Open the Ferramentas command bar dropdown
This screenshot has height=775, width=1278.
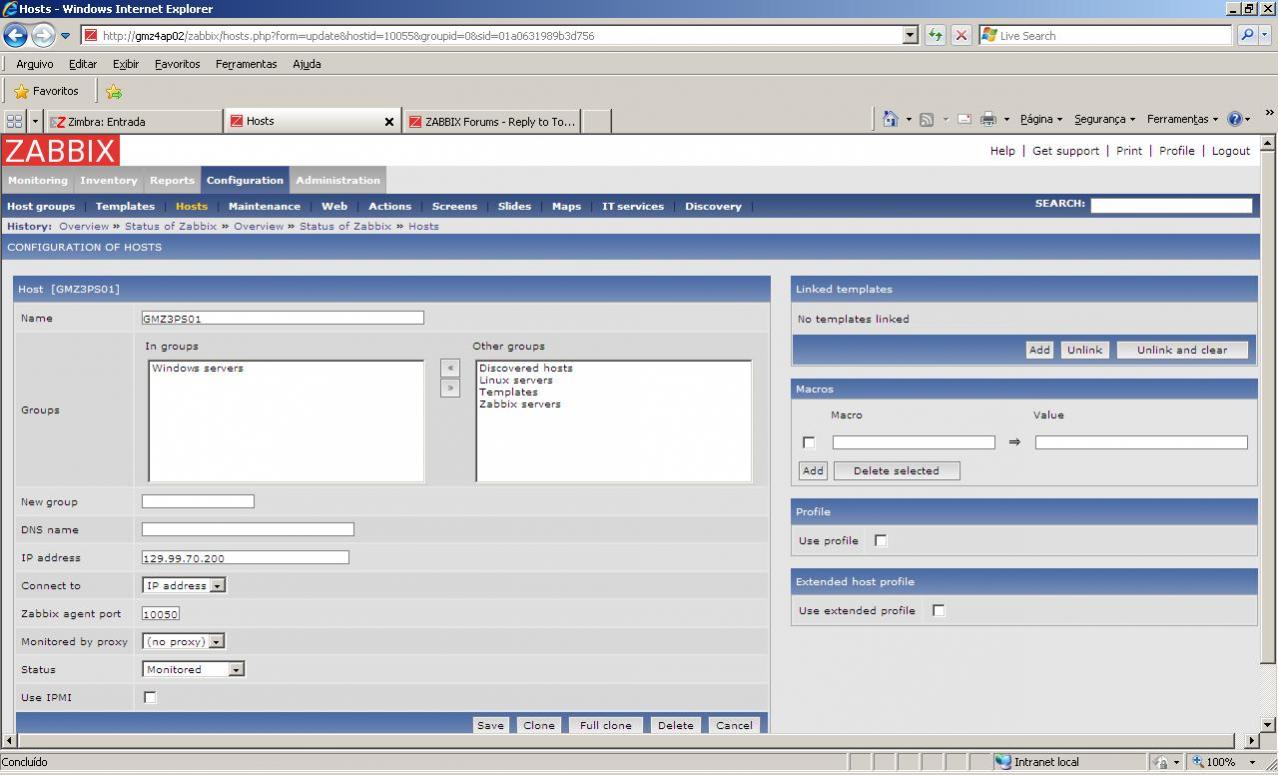[1182, 119]
